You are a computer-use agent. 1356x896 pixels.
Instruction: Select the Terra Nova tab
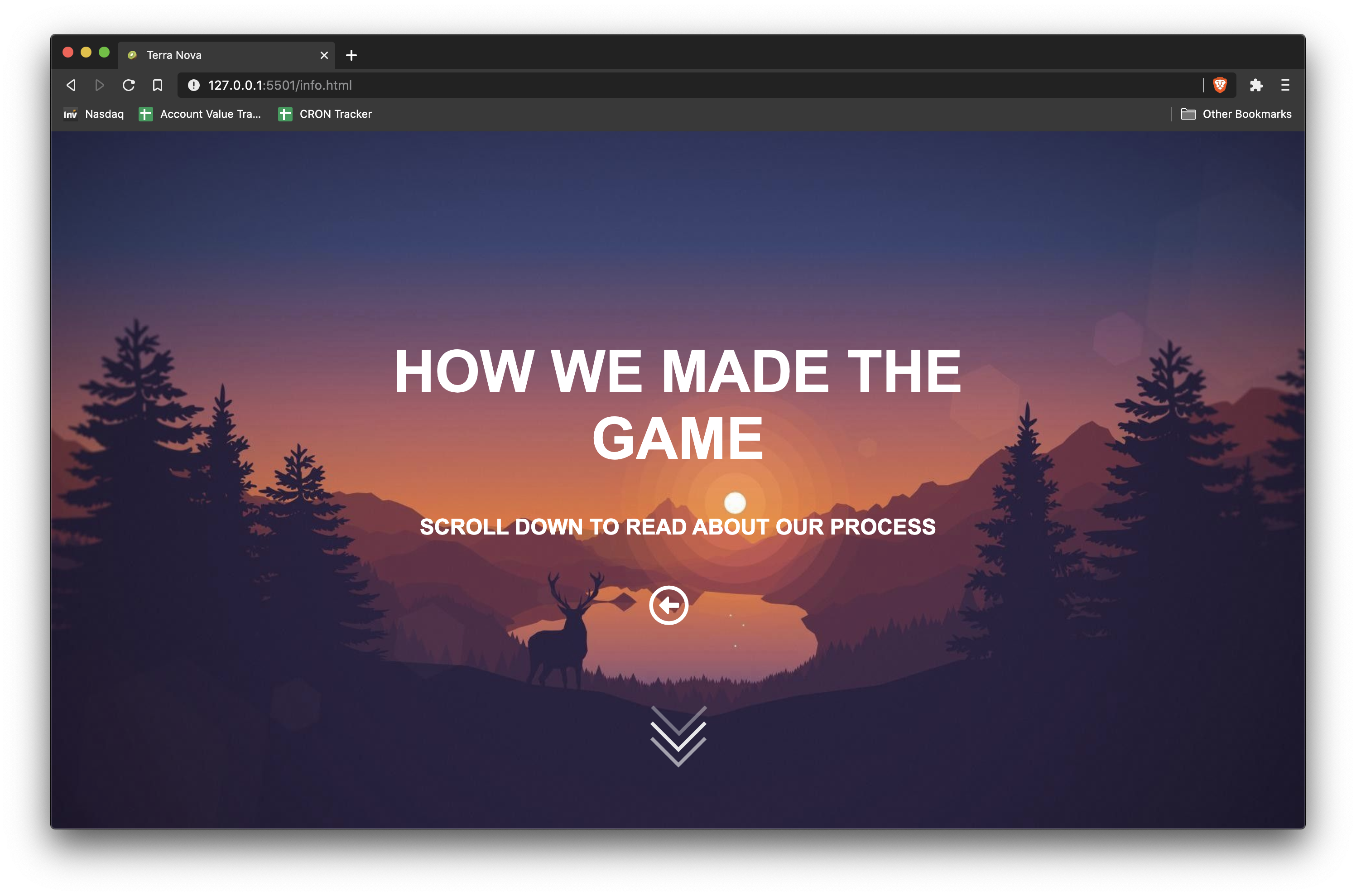point(217,55)
